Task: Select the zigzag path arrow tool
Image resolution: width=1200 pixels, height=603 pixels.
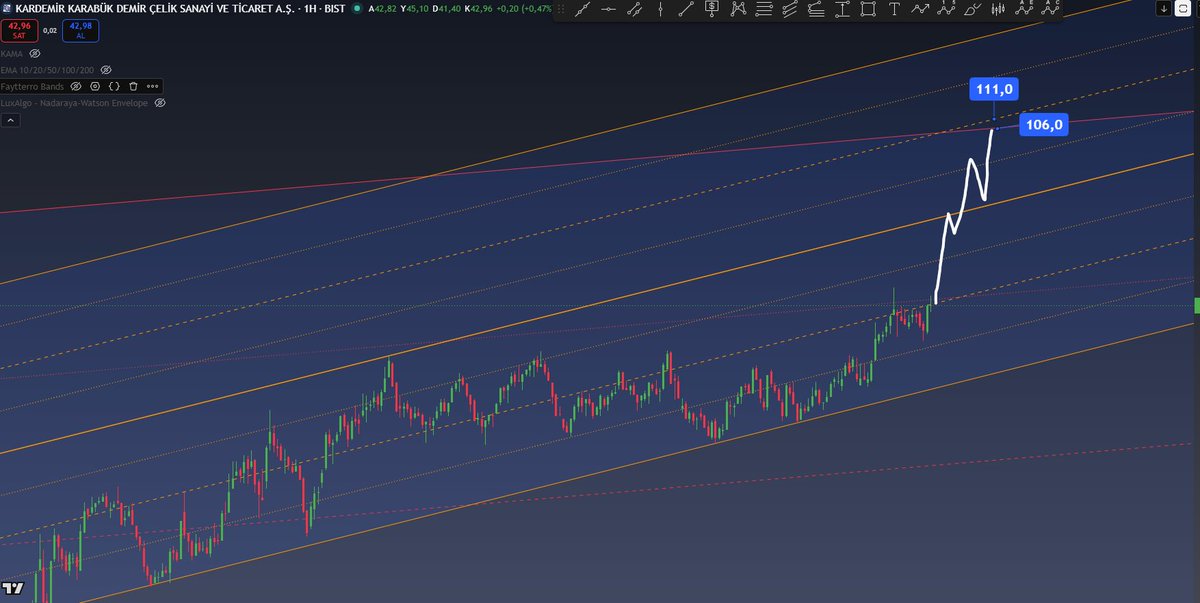Action: (920, 8)
